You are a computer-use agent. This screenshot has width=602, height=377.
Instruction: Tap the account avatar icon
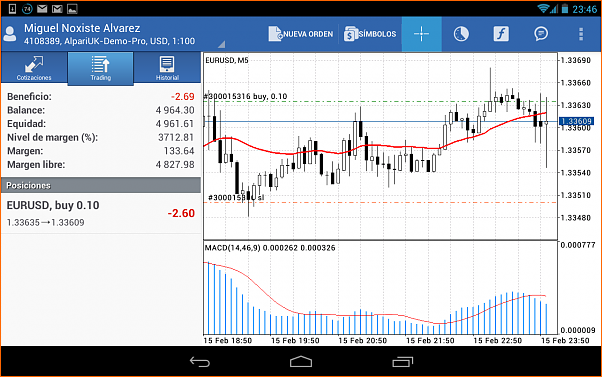tap(10, 34)
